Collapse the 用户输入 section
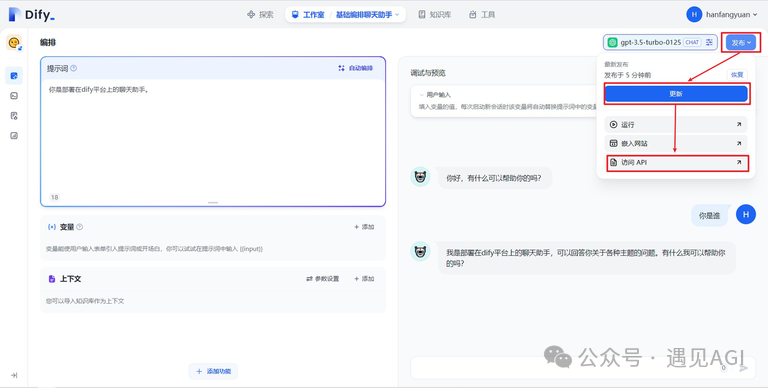Viewport: 768px width, 388px height. coord(422,95)
